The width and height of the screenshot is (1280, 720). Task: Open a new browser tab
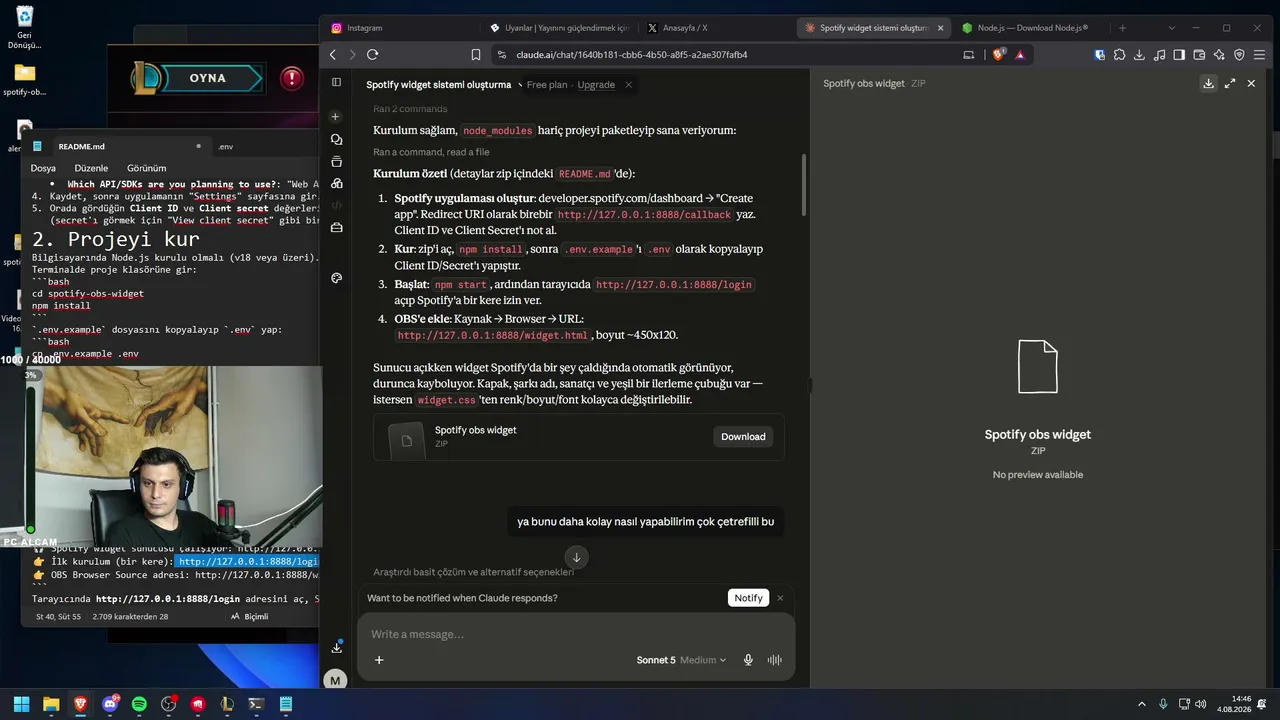click(1122, 28)
